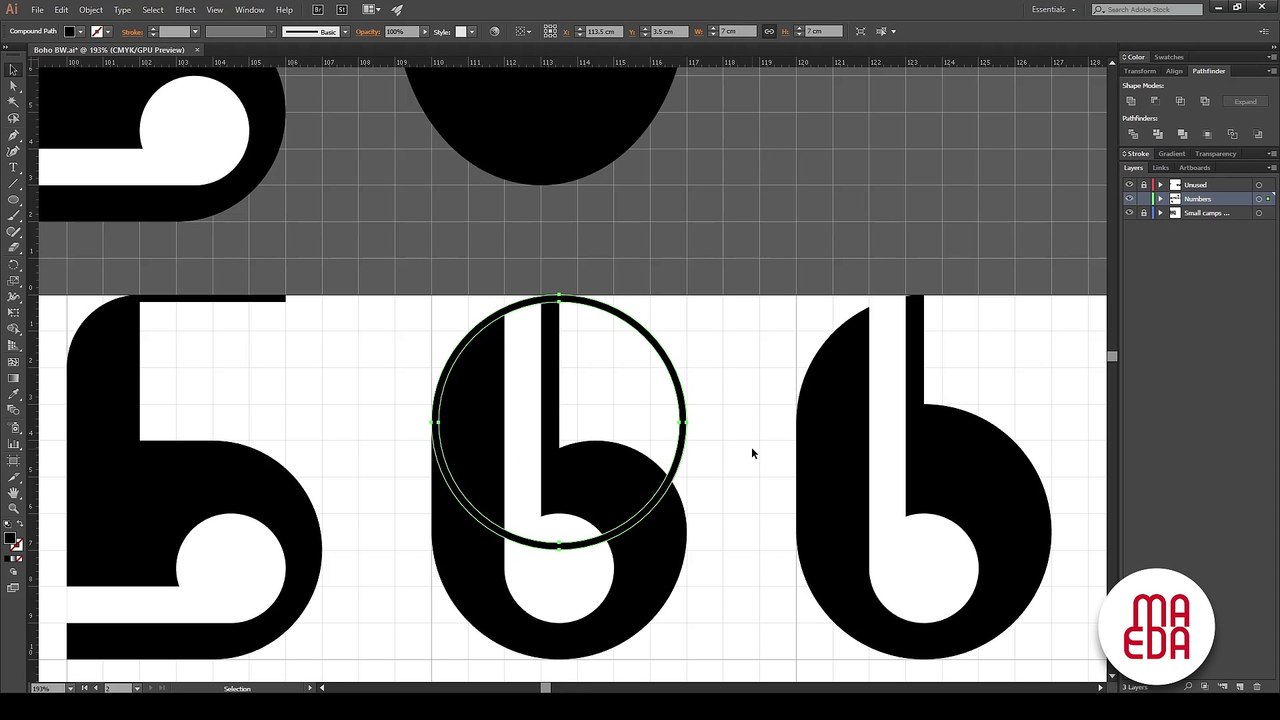The image size is (1280, 720).
Task: Open the Basic brush definition dropdown
Action: pyautogui.click(x=345, y=32)
